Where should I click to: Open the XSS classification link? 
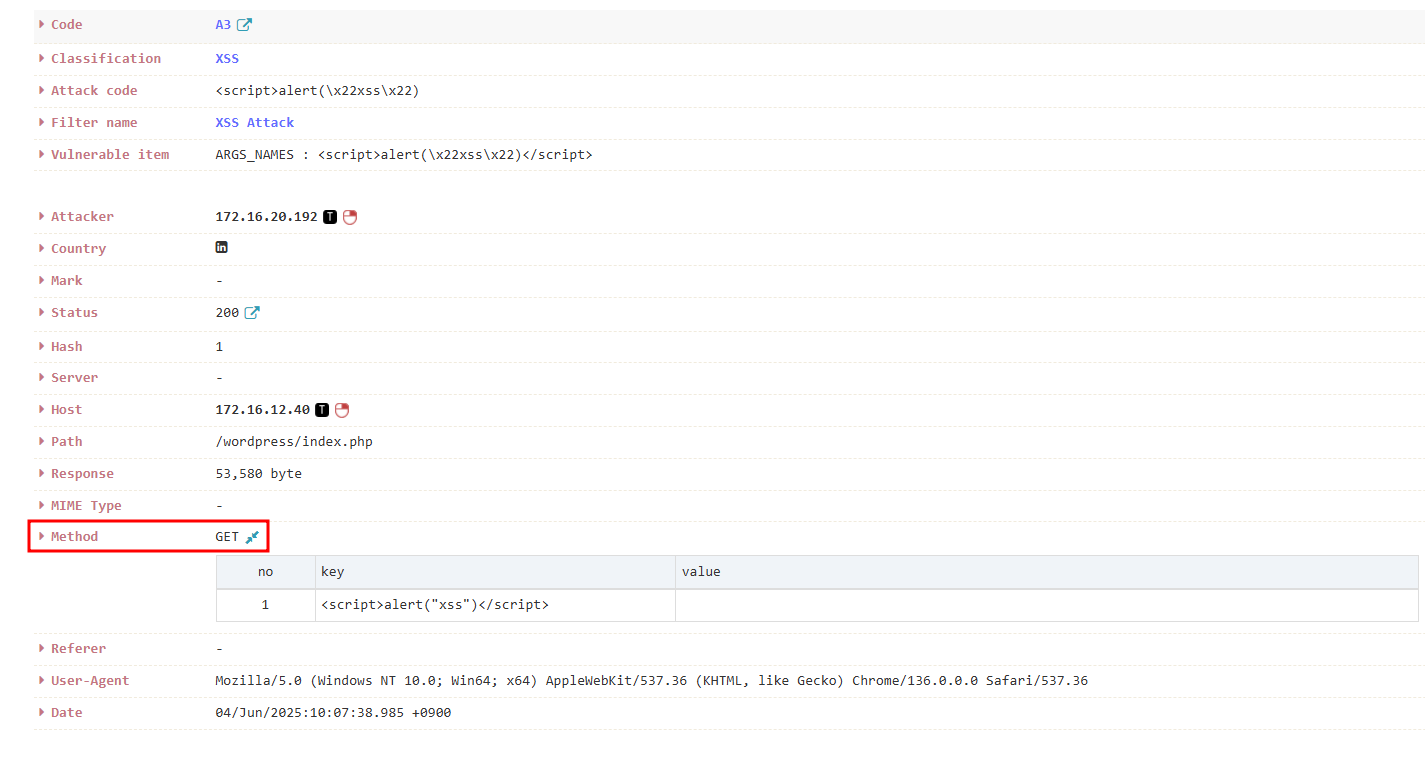click(227, 59)
